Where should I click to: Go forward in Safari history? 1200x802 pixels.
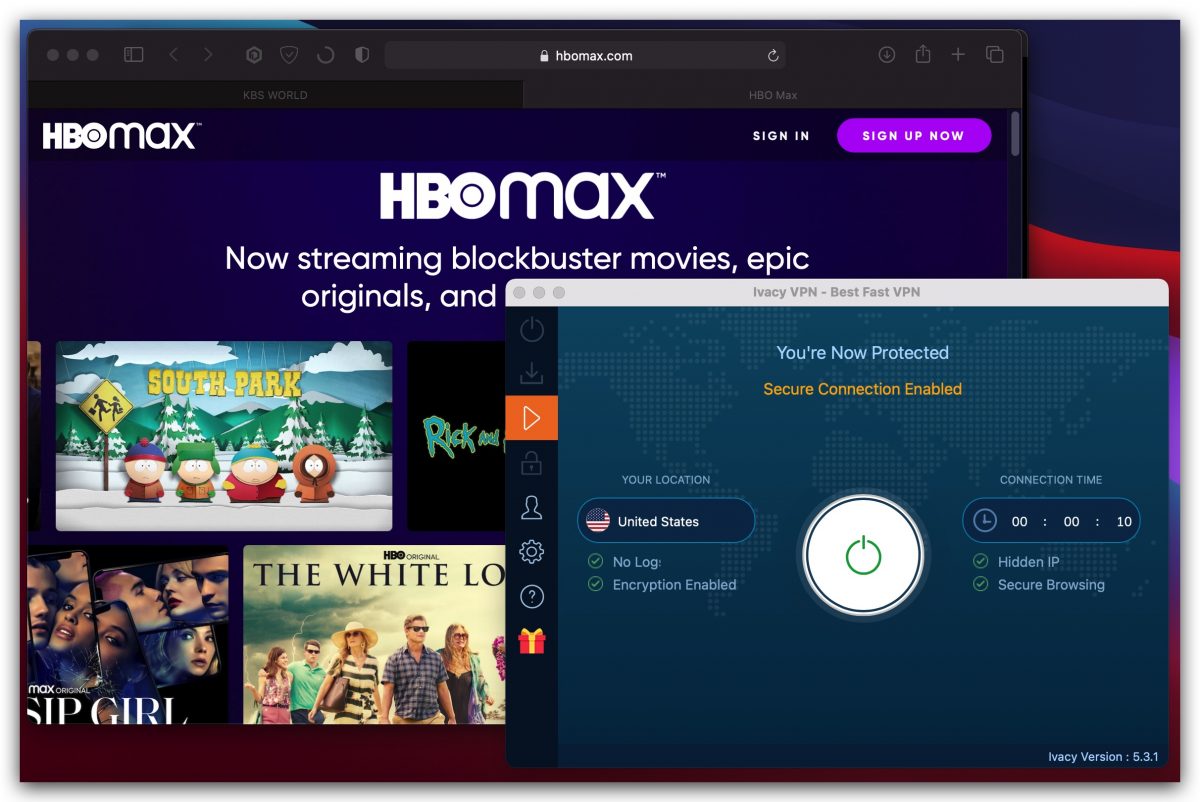(208, 55)
